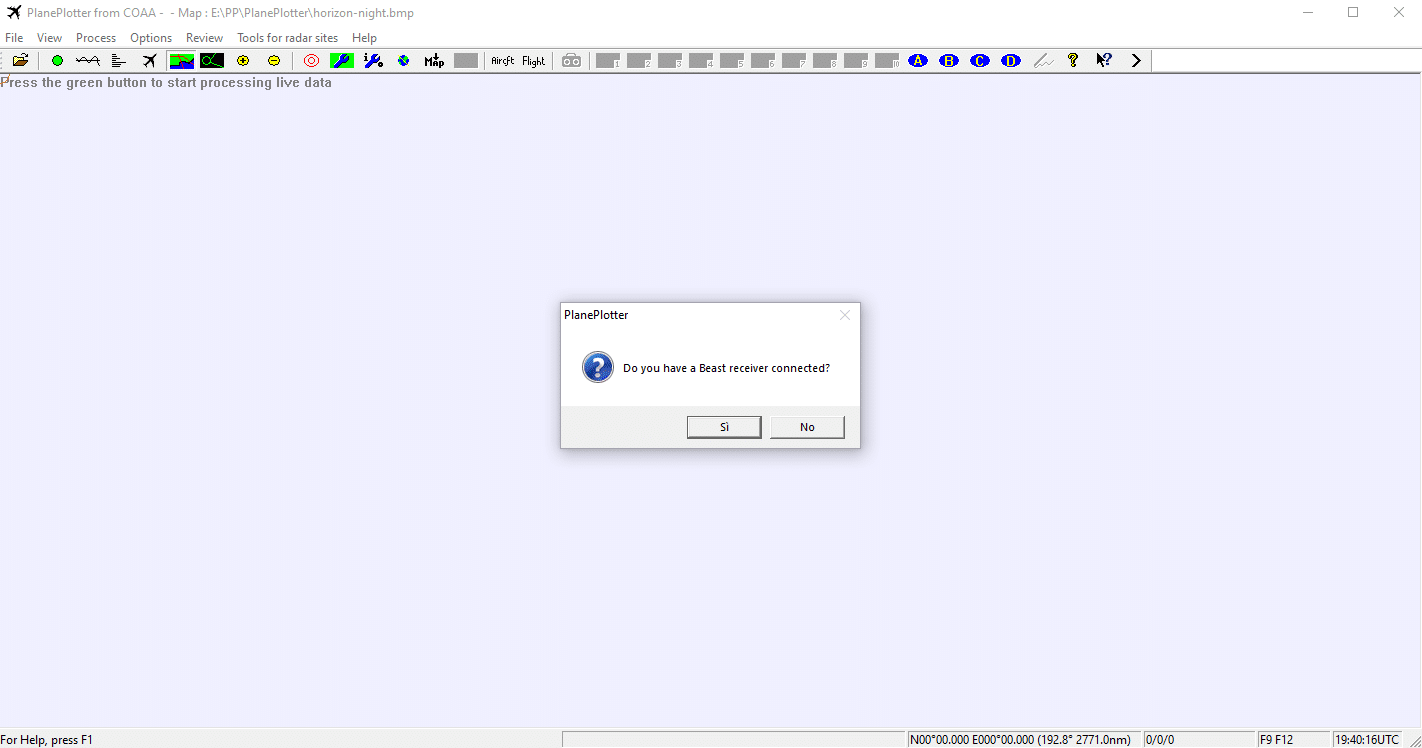Click the waveform signal view icon
Screen dimensions: 1422x748
88,61
